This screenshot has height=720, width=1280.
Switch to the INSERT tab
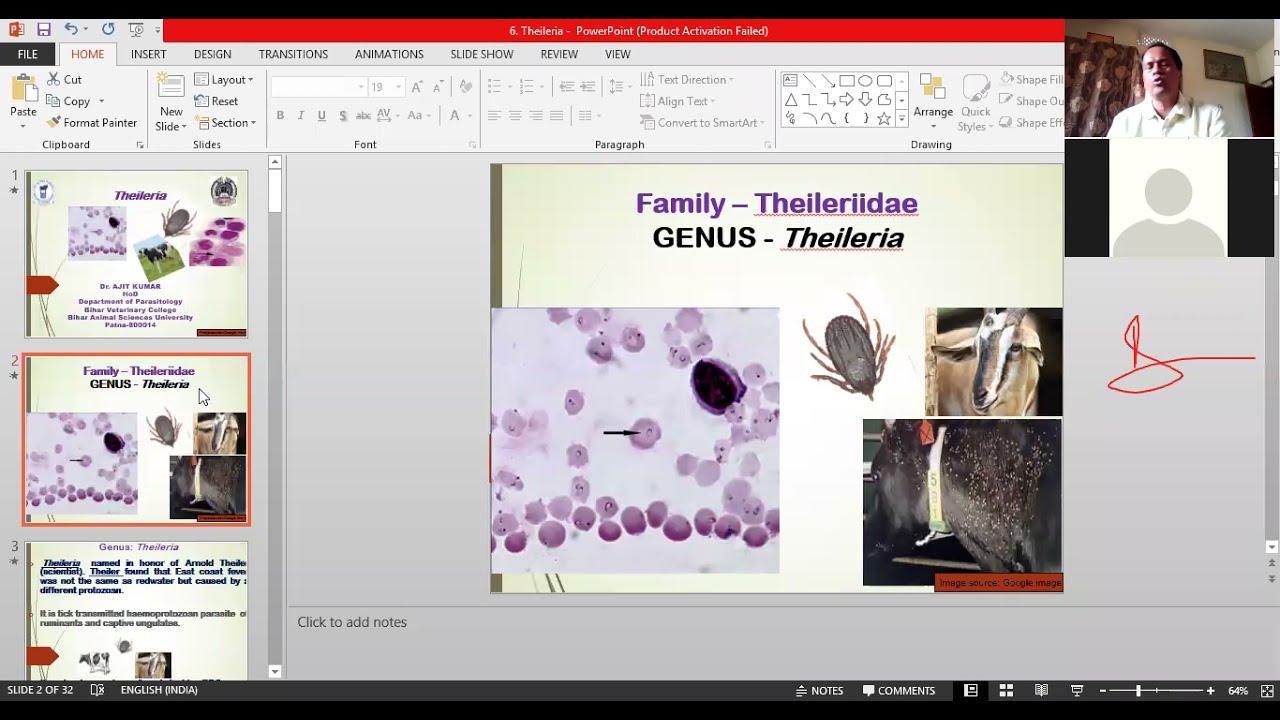point(148,54)
